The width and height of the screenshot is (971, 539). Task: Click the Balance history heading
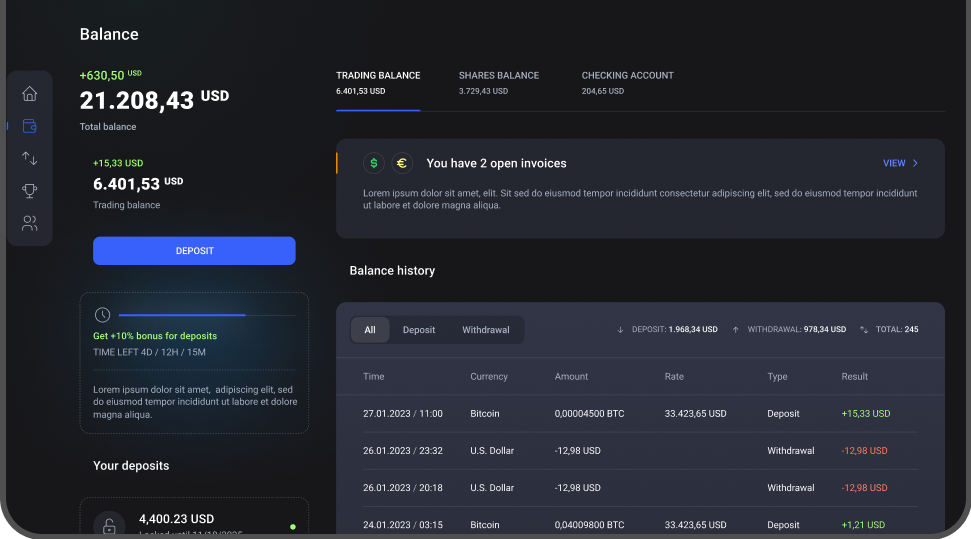[392, 271]
